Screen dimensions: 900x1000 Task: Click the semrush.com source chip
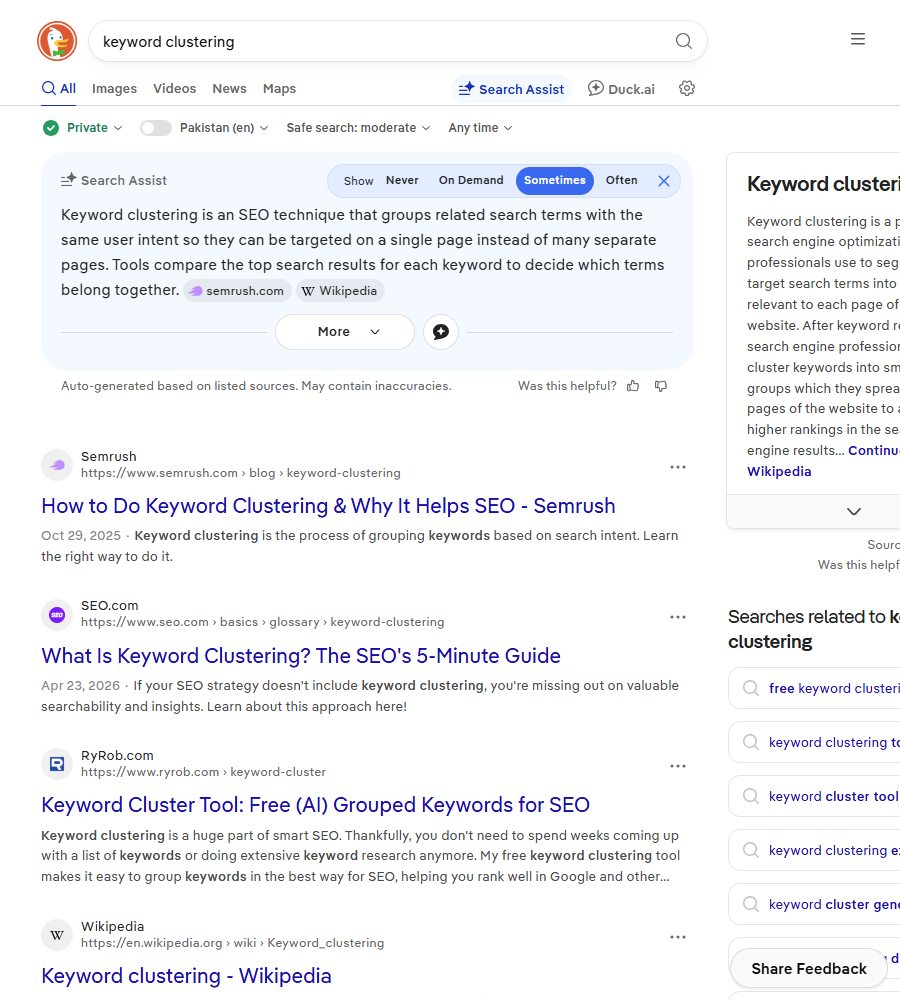pos(237,291)
